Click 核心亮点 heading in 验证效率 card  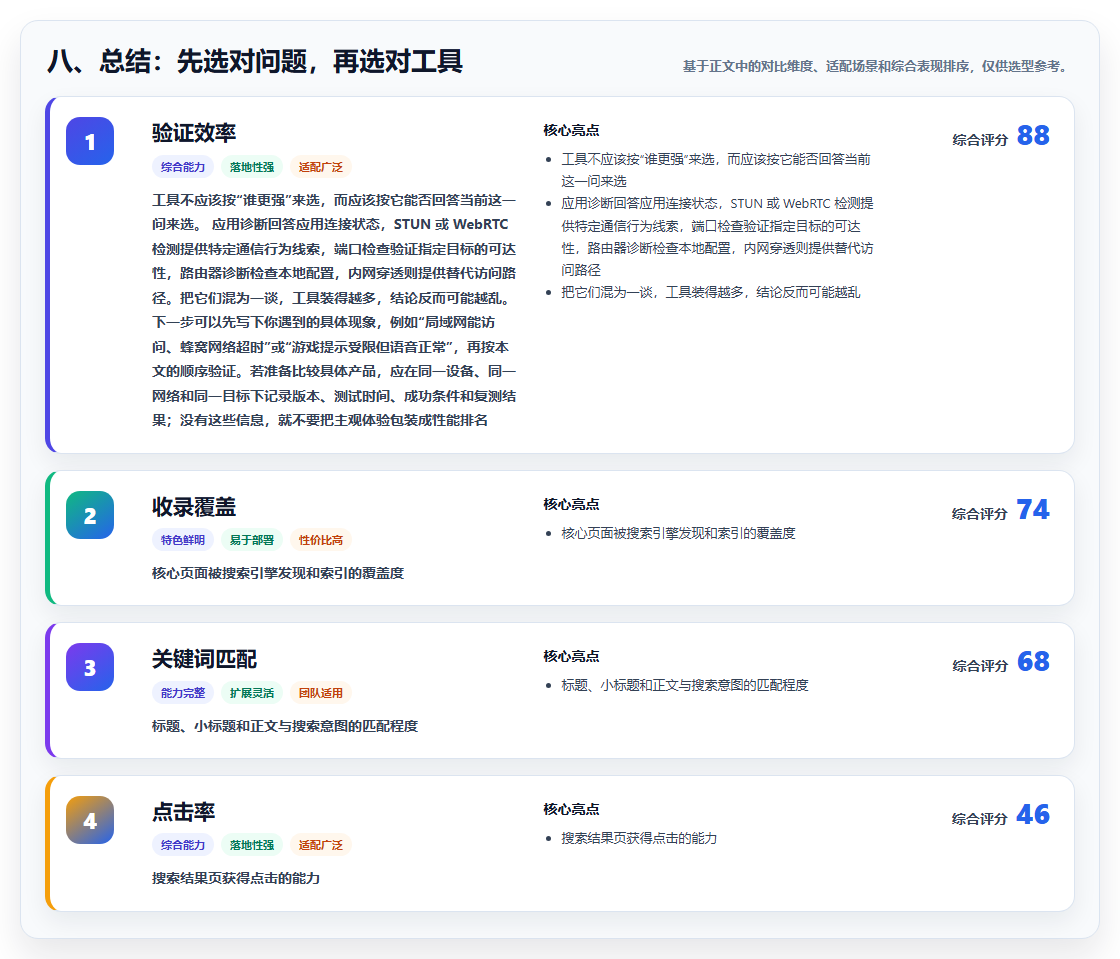pyautogui.click(x=571, y=131)
